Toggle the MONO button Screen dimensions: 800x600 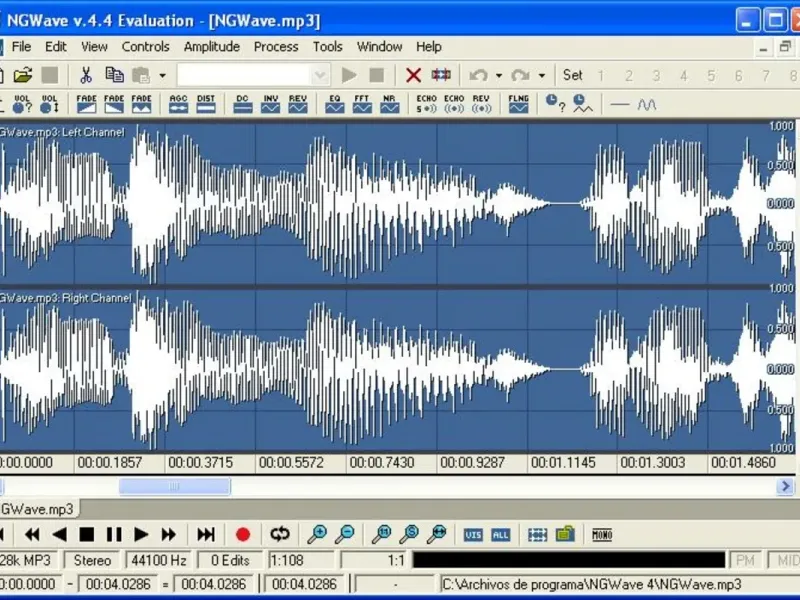[602, 535]
